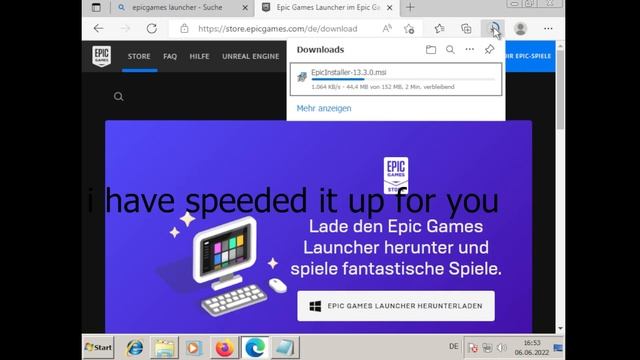This screenshot has width=640, height=360.
Task: Open the UNREAL ENGINE menu item
Action: click(251, 56)
